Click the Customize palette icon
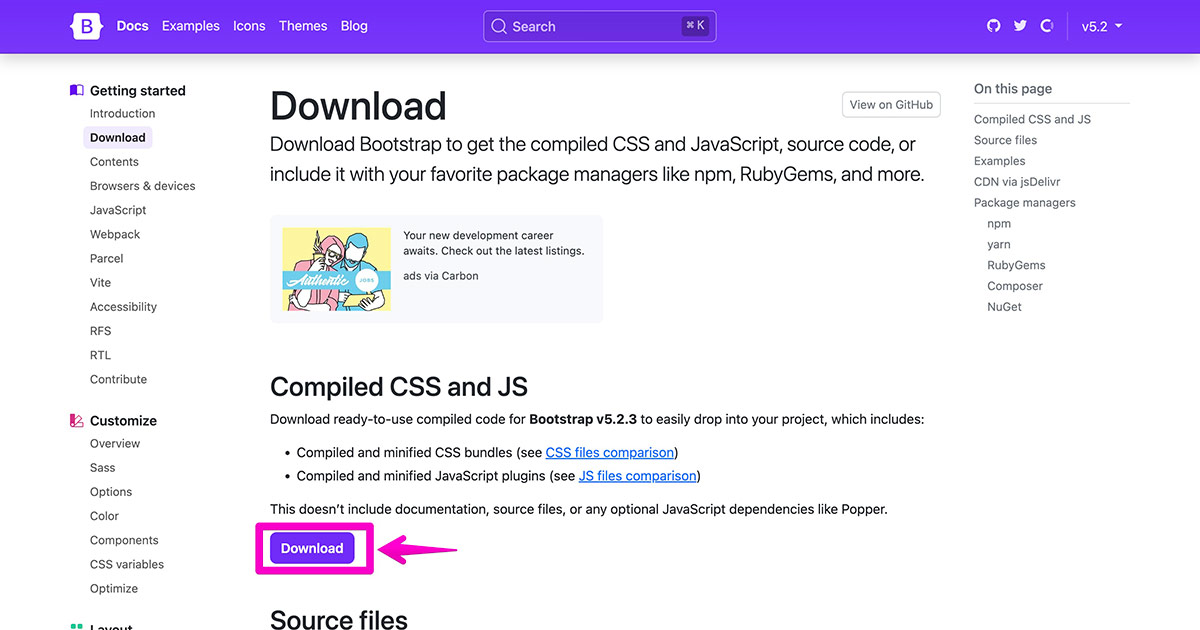The width and height of the screenshot is (1200, 630). tap(77, 420)
